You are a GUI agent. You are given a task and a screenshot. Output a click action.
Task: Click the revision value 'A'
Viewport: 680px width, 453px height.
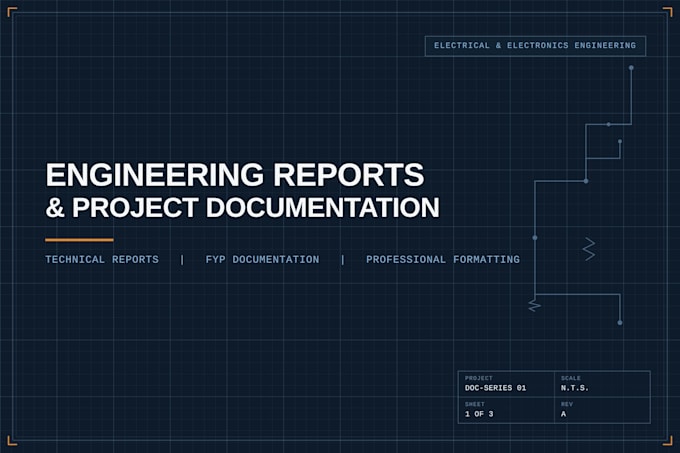(x=563, y=414)
